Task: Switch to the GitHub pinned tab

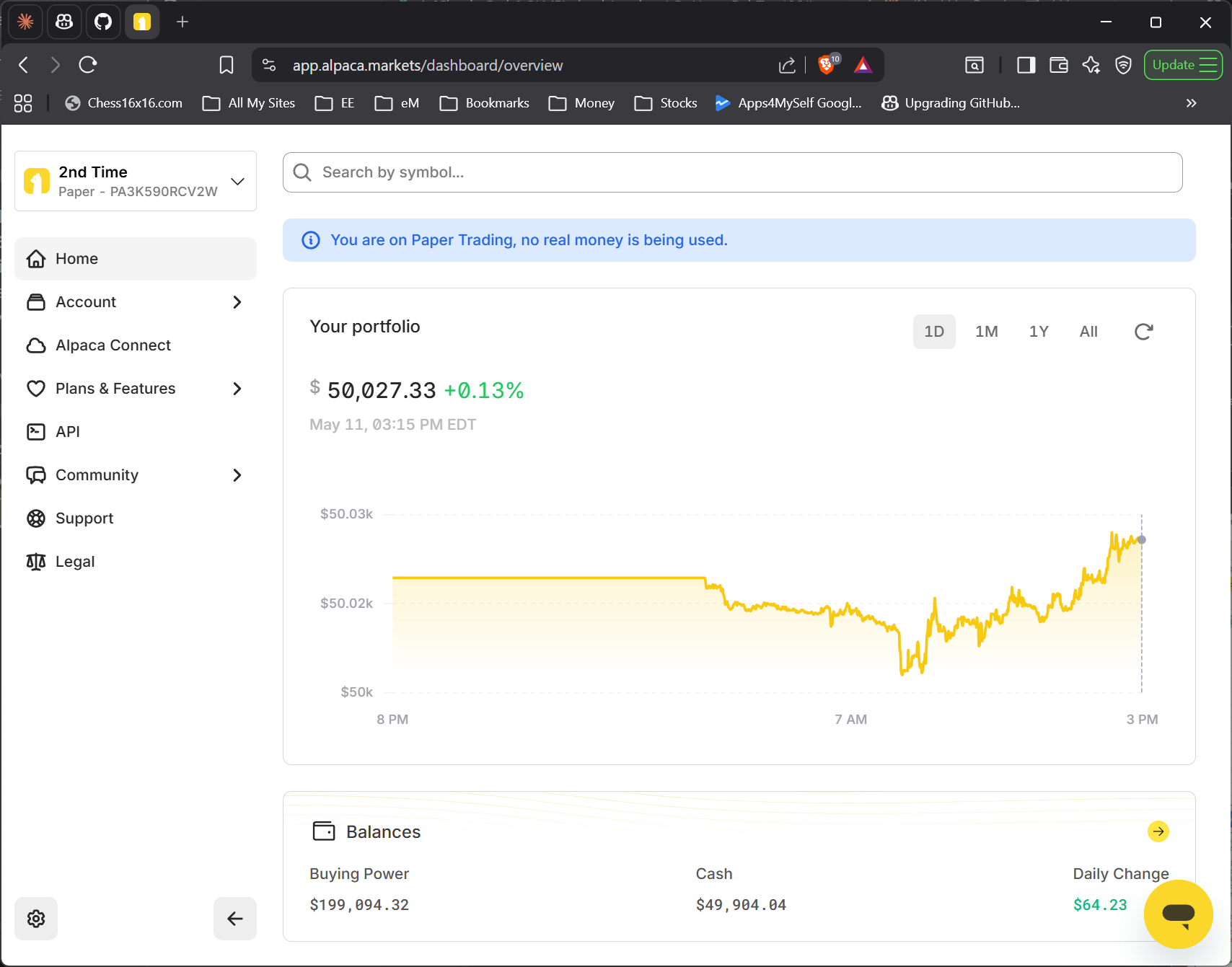Action: point(103,22)
